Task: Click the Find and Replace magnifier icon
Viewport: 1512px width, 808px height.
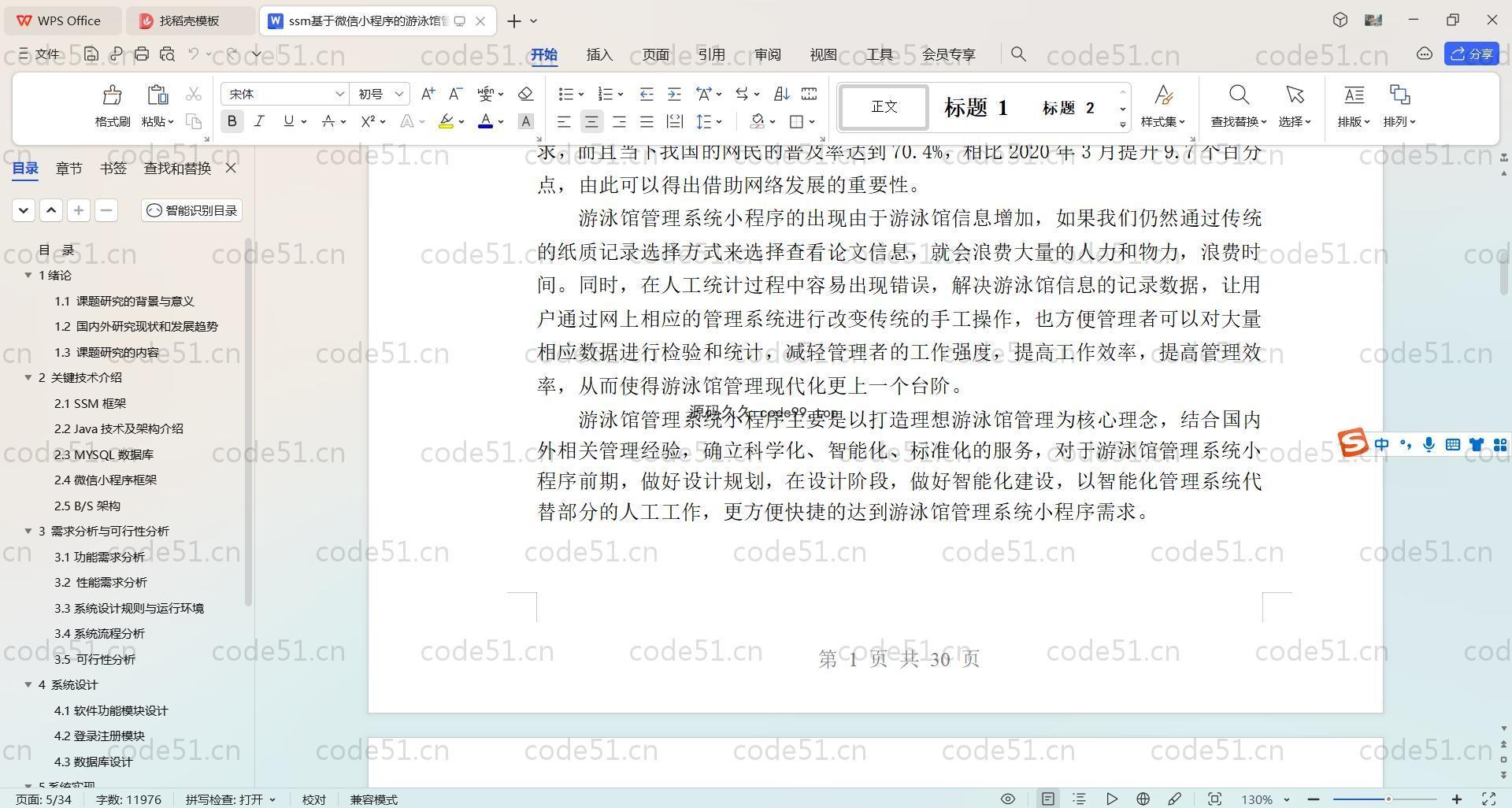Action: (1239, 95)
